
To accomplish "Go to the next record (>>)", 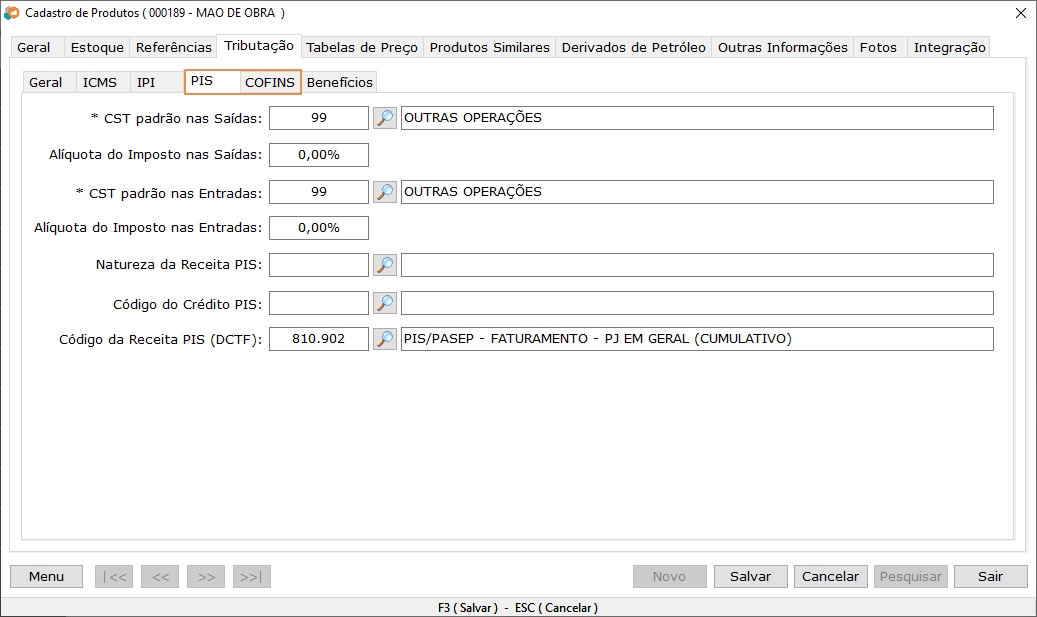I will click(206, 577).
